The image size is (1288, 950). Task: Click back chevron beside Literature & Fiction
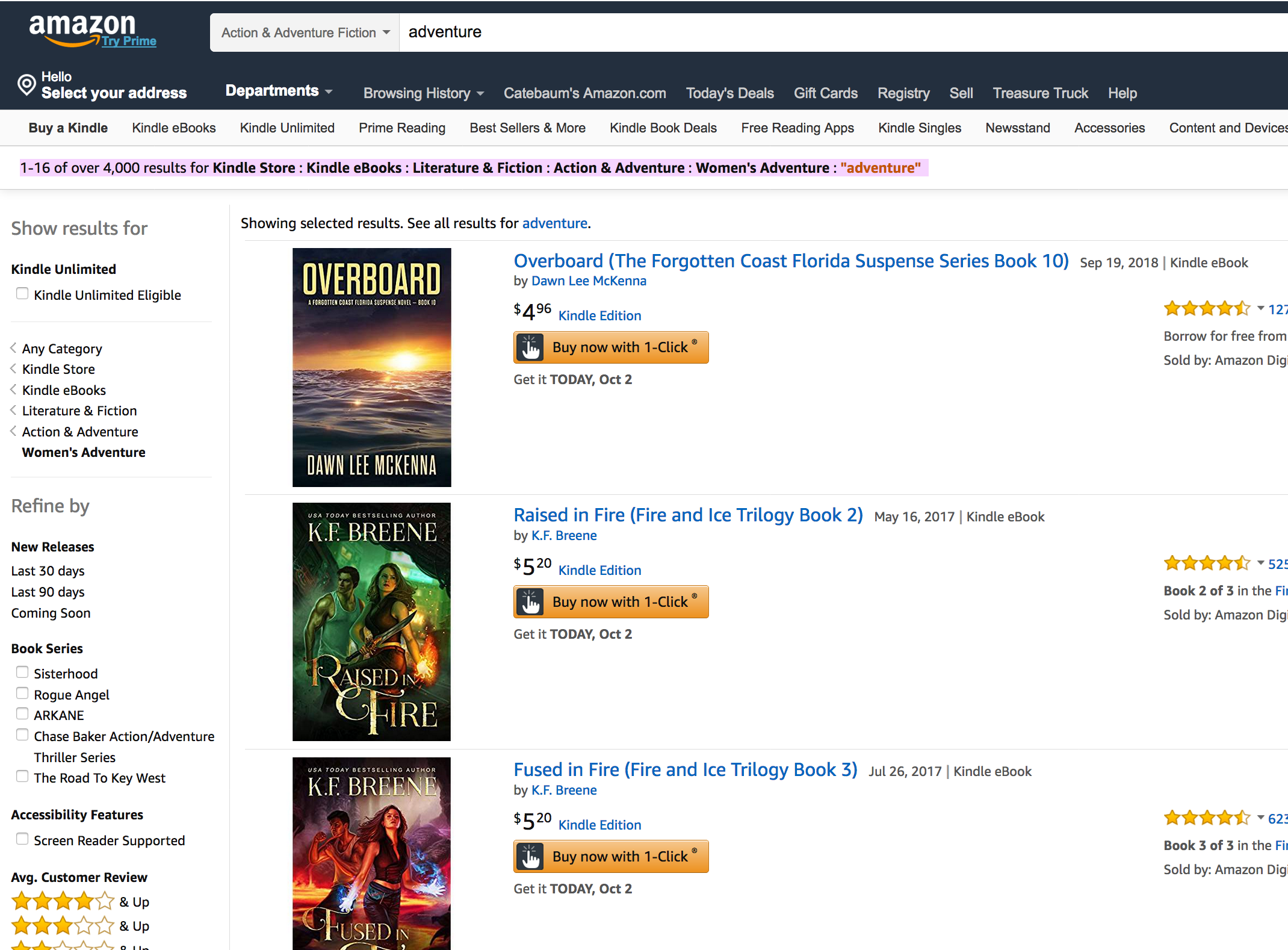pyautogui.click(x=13, y=410)
